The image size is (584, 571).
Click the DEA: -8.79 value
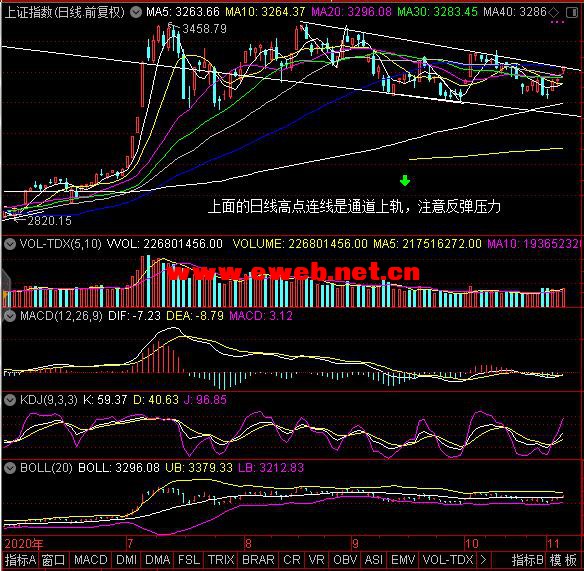click(x=195, y=316)
